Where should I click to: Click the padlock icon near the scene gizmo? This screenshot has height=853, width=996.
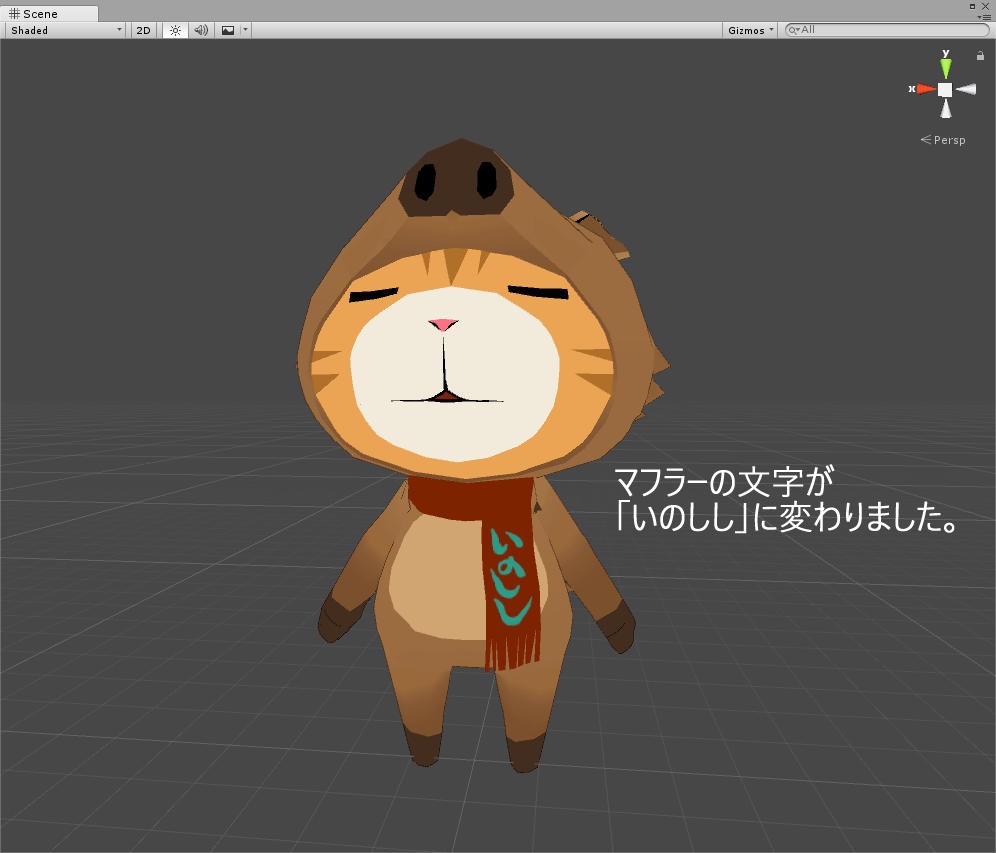point(980,55)
